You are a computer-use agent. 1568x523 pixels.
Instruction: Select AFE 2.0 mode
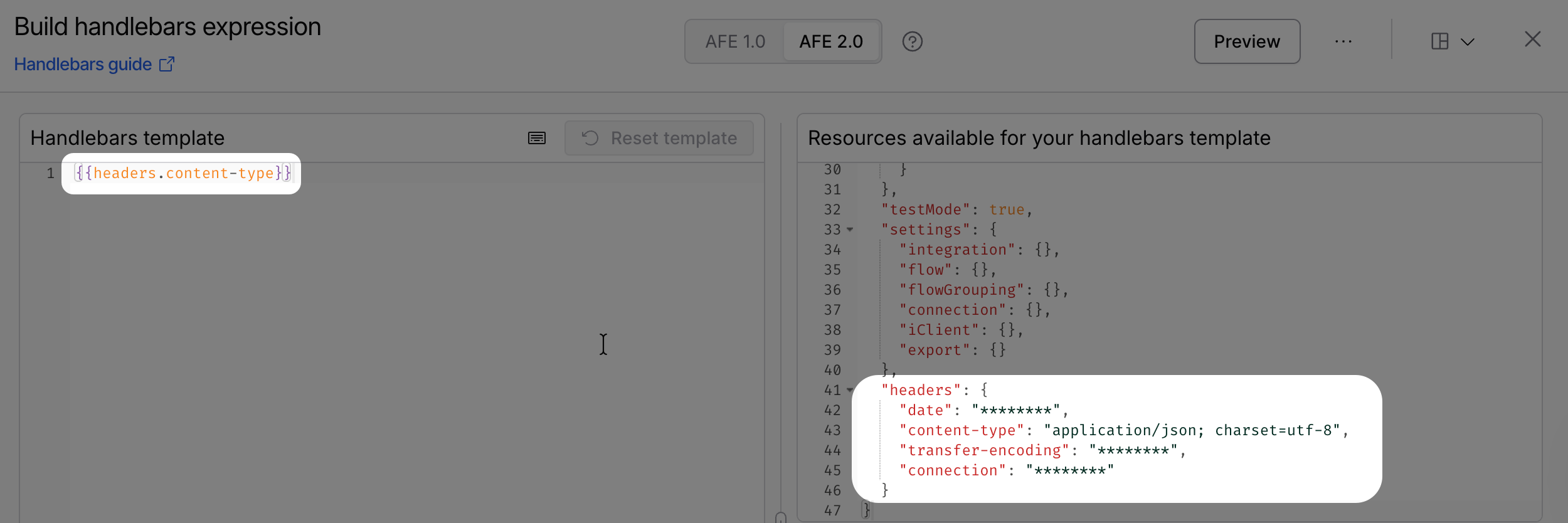point(831,41)
